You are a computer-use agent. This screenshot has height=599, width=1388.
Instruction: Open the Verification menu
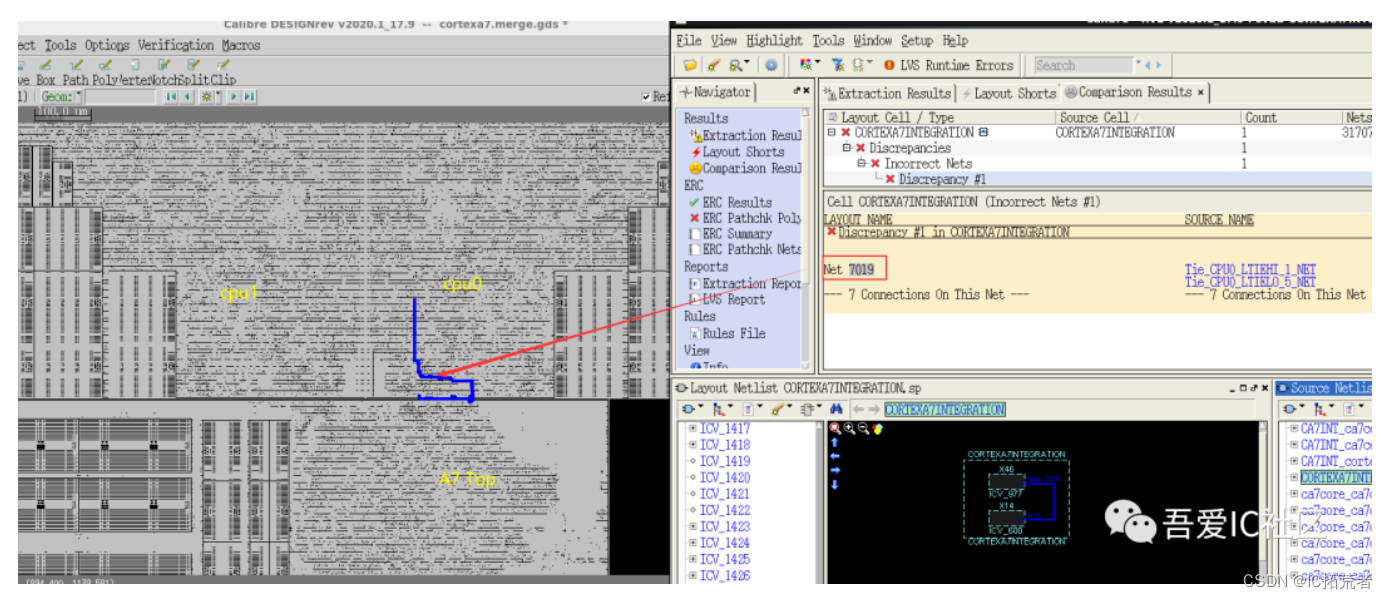175,45
